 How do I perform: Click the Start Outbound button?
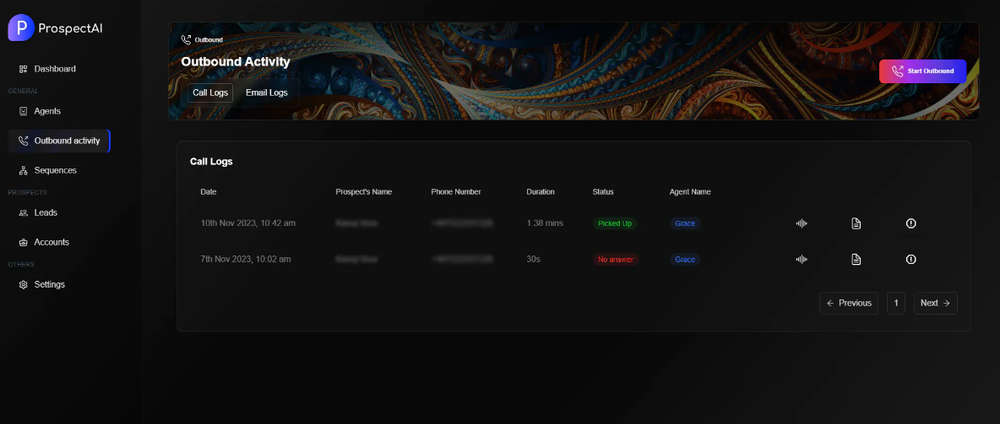click(x=922, y=71)
